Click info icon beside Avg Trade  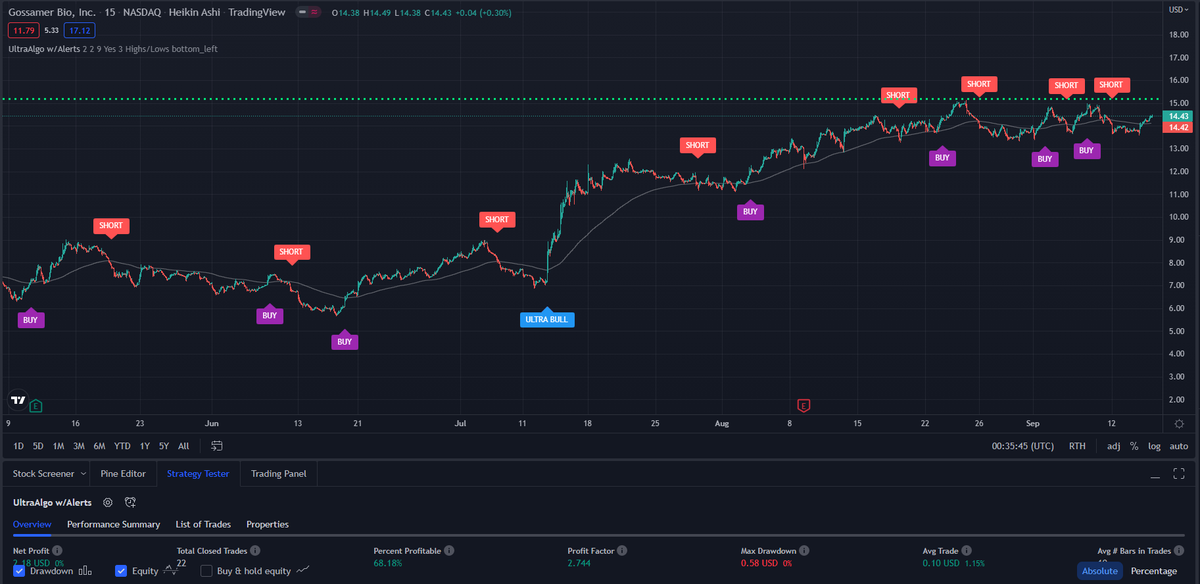click(x=967, y=551)
